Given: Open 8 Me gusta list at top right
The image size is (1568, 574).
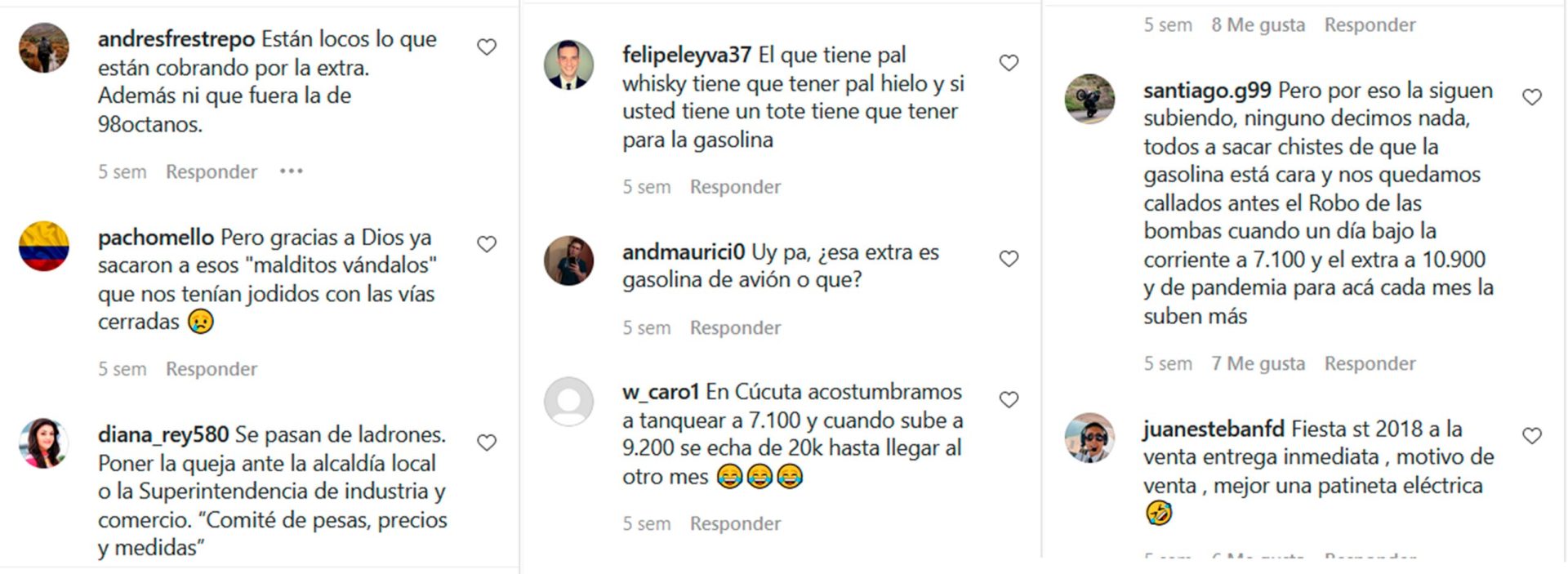Looking at the screenshot, I should coord(1258,25).
